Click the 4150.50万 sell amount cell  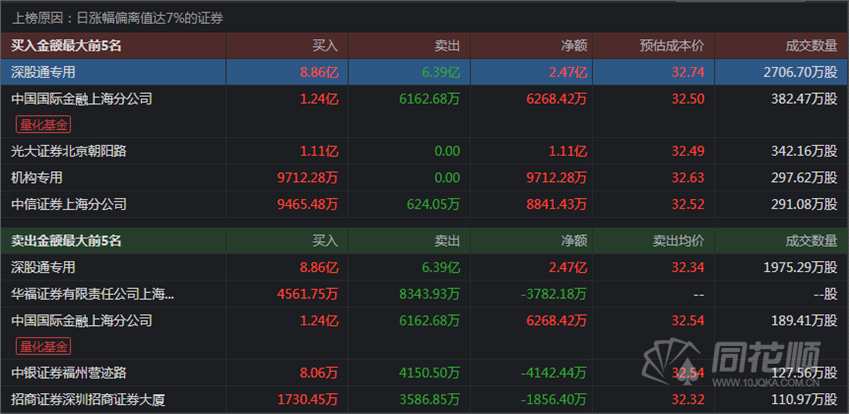pos(429,373)
